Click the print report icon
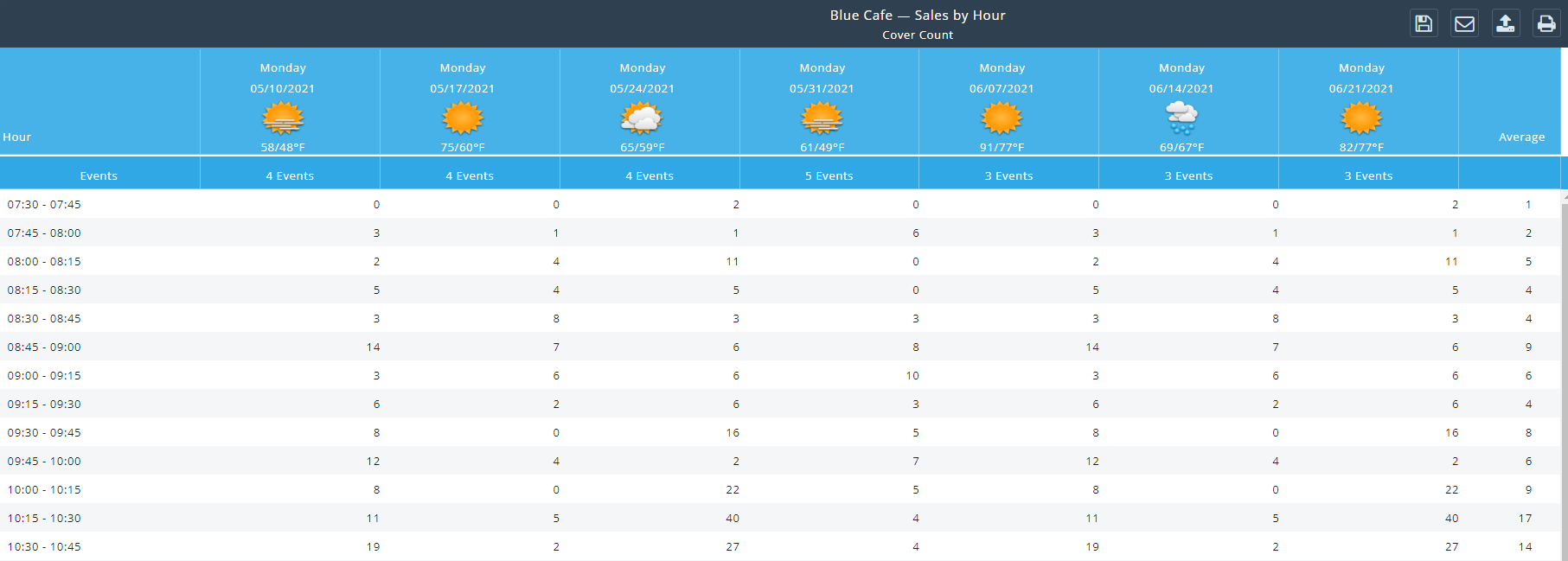This screenshot has height=561, width=1568. [1546, 23]
